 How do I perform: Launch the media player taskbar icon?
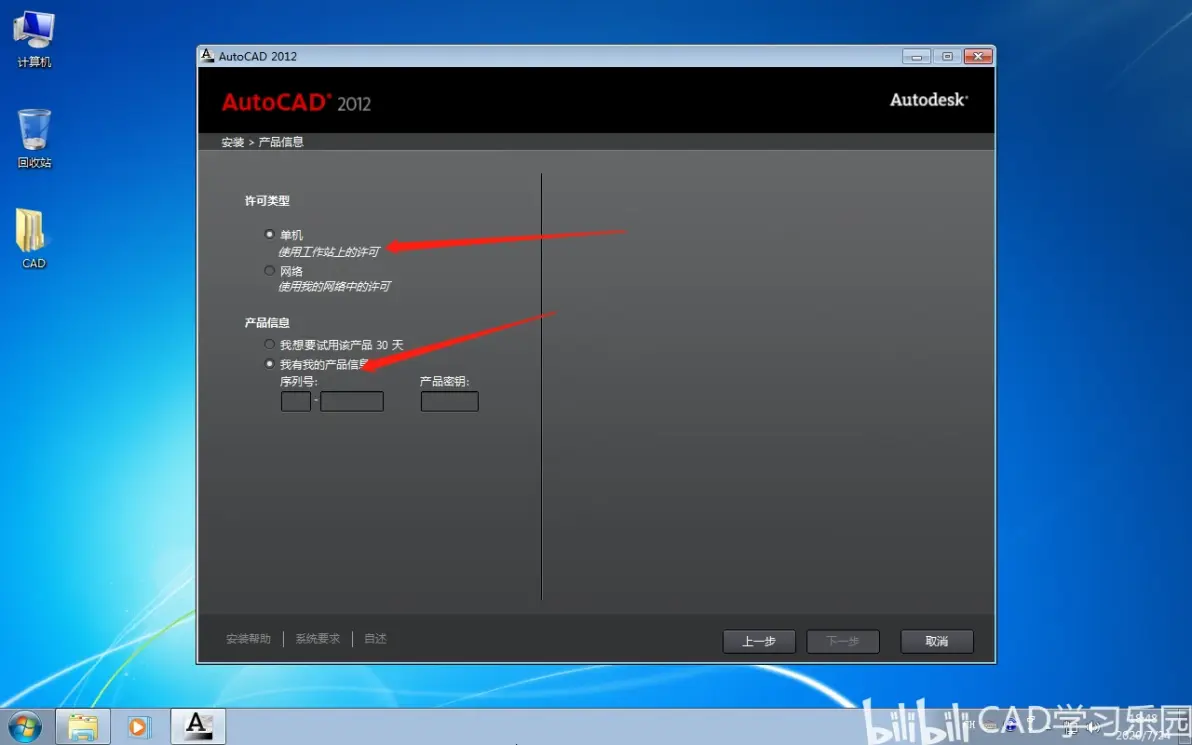point(138,727)
